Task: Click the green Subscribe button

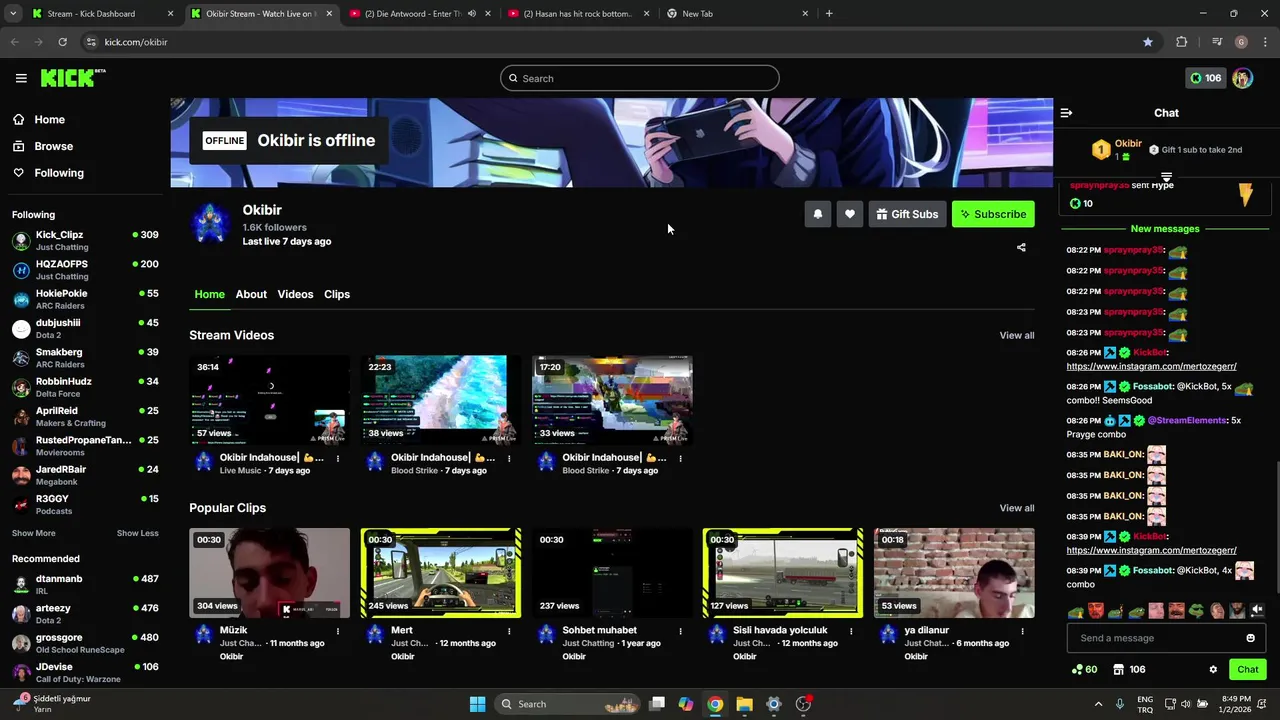Action: (993, 214)
